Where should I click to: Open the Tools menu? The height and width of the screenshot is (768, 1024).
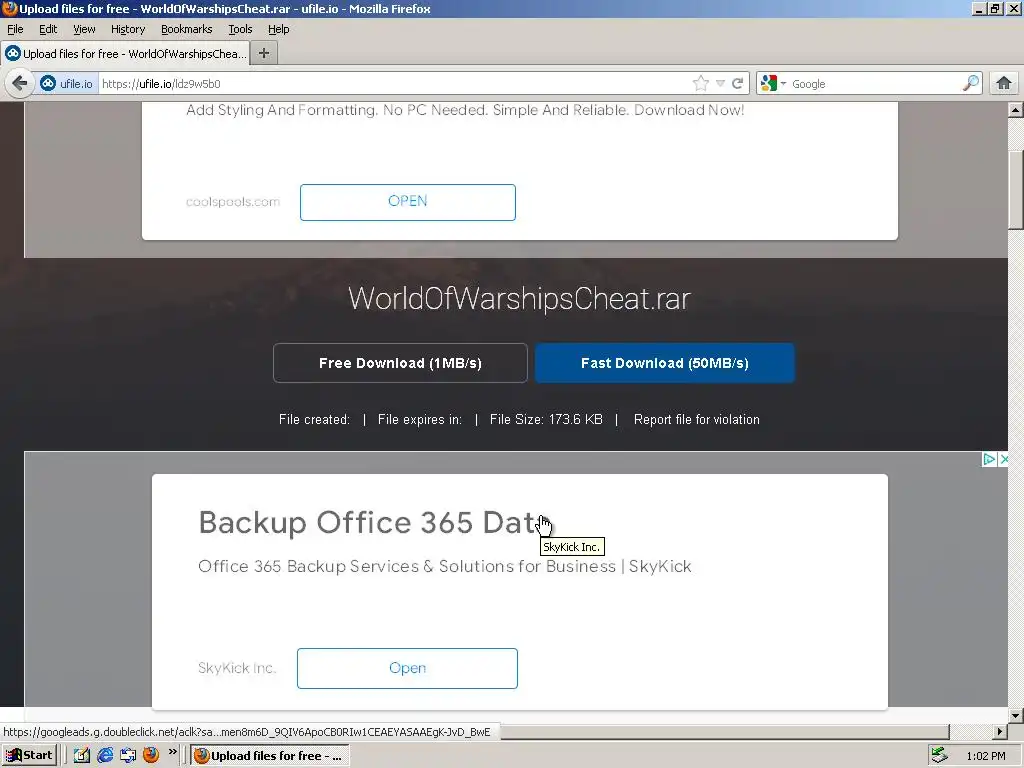(x=240, y=29)
